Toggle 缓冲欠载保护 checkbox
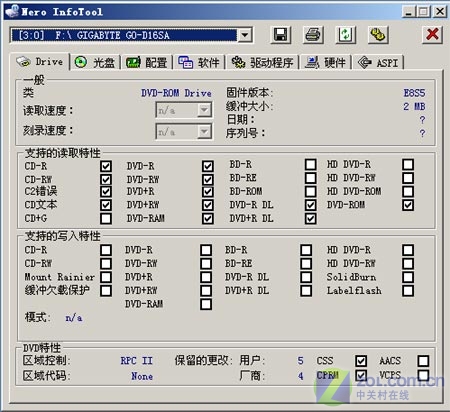Viewport: 450px width, 412px height. [106, 290]
